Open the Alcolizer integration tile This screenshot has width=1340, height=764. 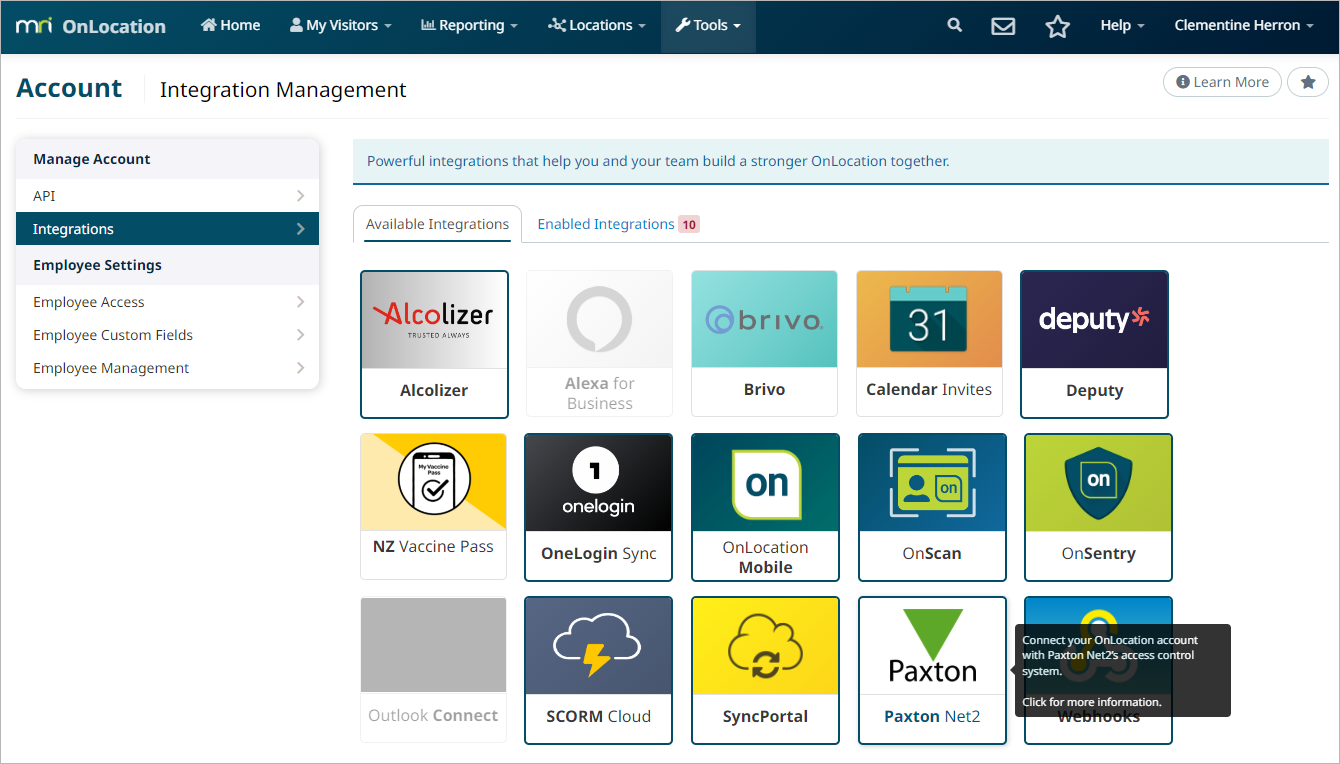[x=434, y=344]
